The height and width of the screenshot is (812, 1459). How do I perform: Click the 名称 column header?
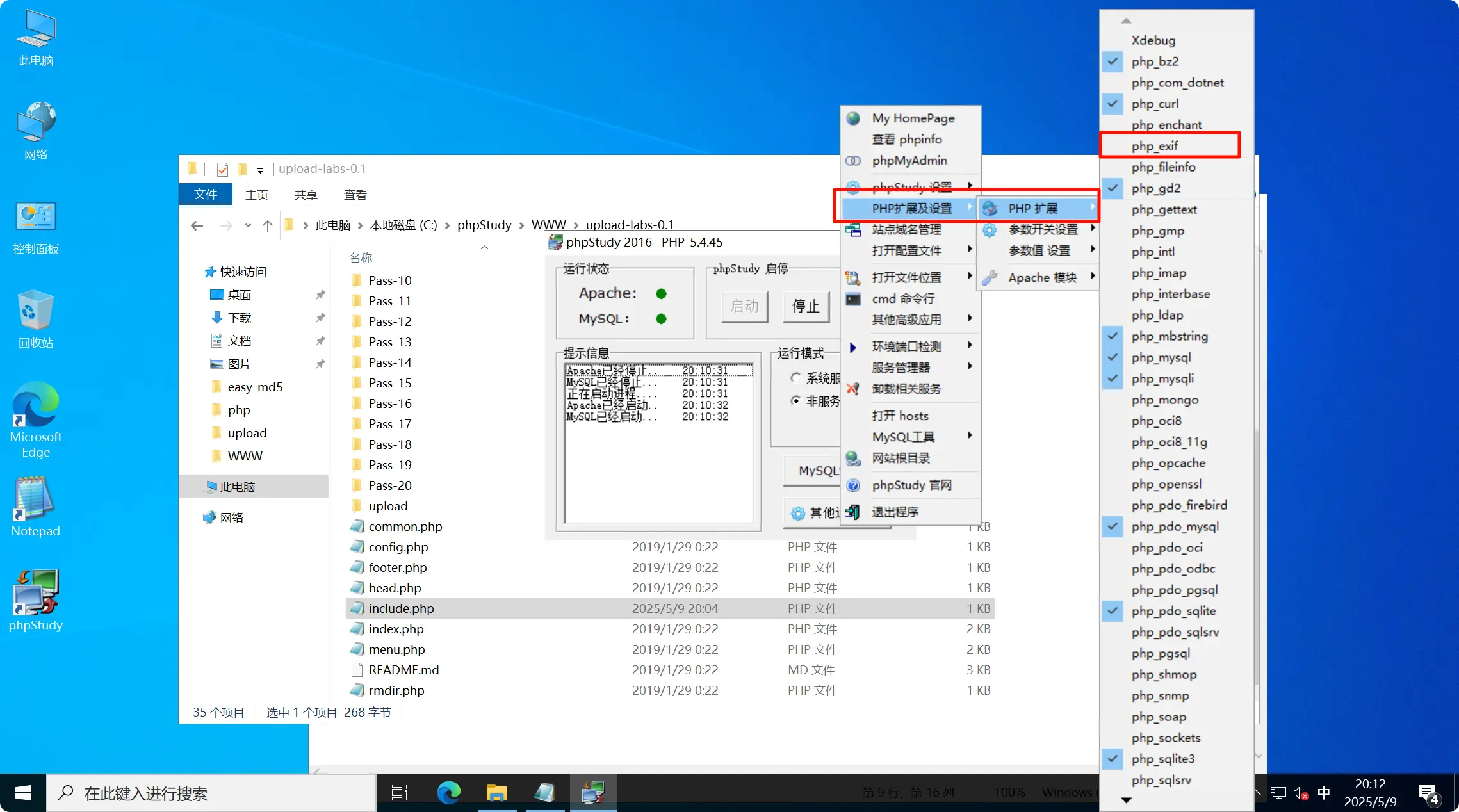[x=361, y=257]
